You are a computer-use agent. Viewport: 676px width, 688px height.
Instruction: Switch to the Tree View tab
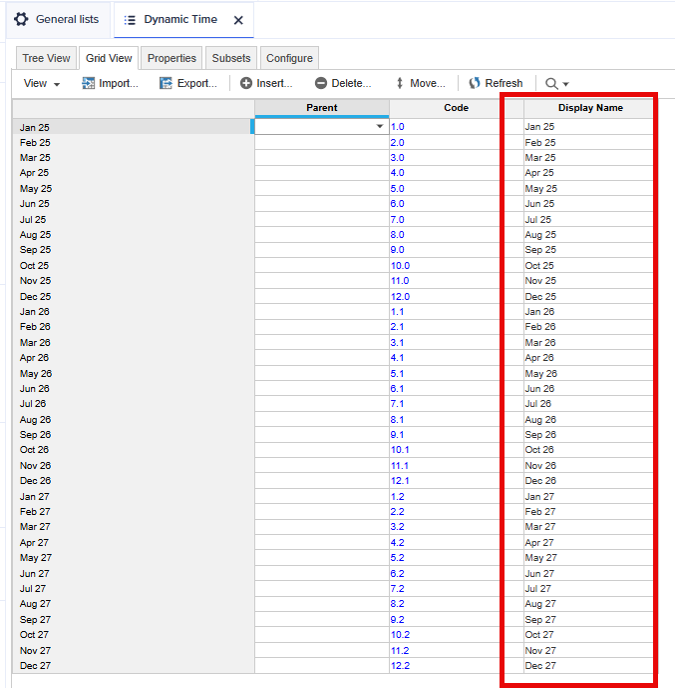(x=46, y=58)
